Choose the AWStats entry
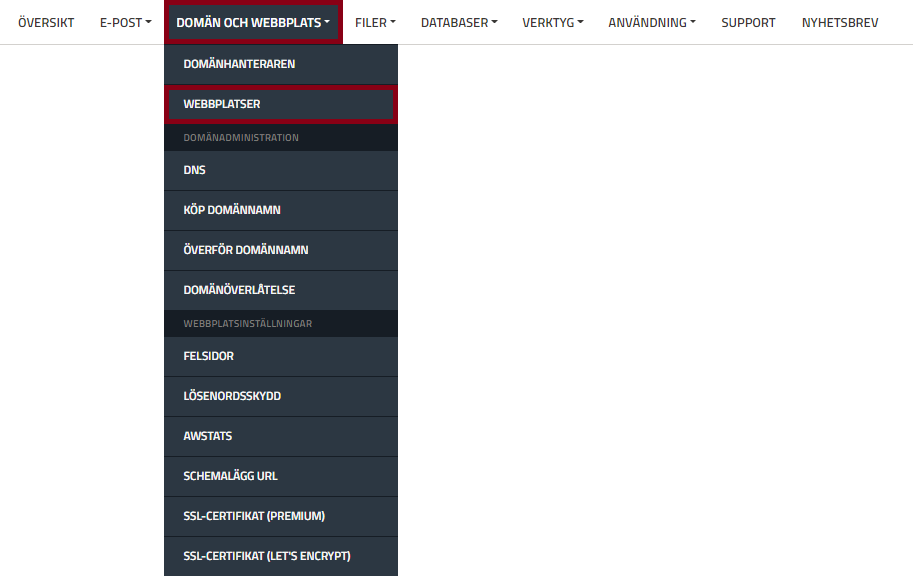913x576 pixels. tap(281, 436)
